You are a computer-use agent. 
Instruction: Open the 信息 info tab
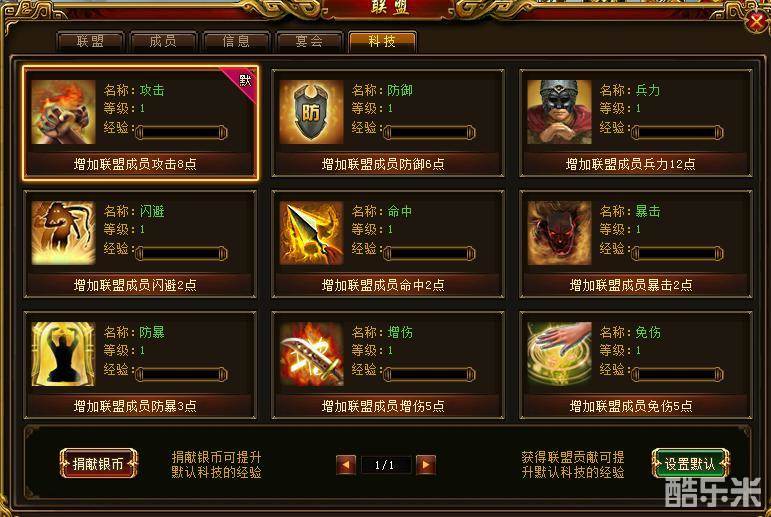(236, 42)
